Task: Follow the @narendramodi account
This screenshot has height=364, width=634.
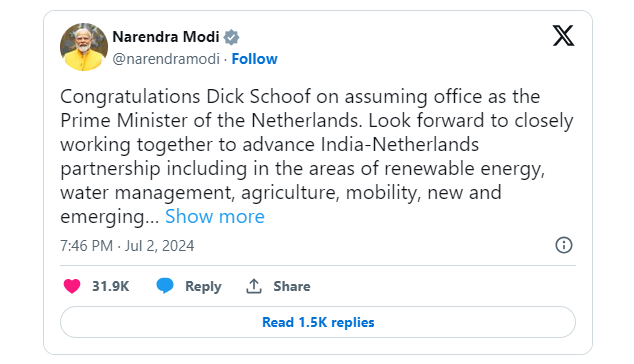Action: pyautogui.click(x=254, y=59)
